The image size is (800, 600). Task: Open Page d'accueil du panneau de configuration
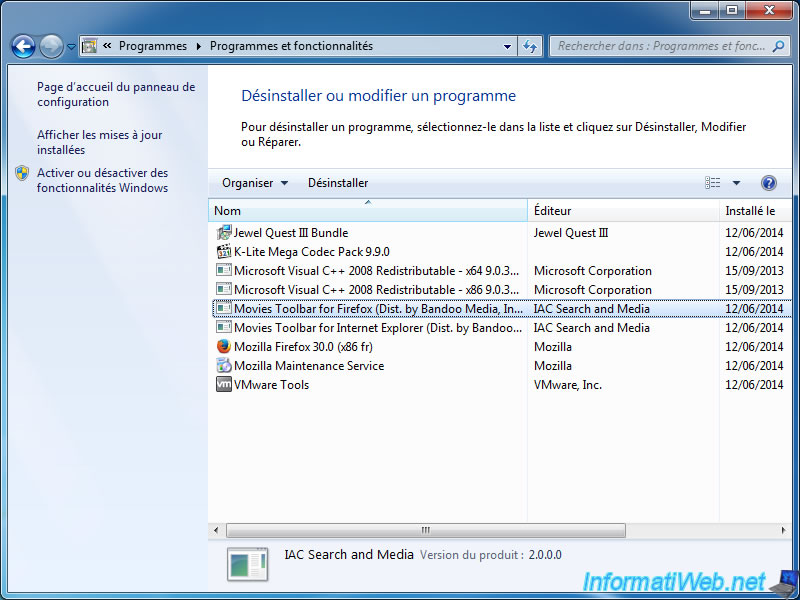[x=116, y=94]
